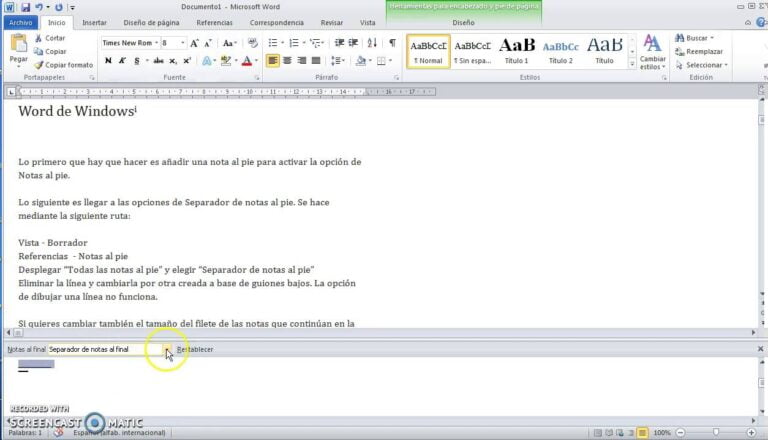
Task: Activate Copiar formato painter
Action: [x=63, y=65]
